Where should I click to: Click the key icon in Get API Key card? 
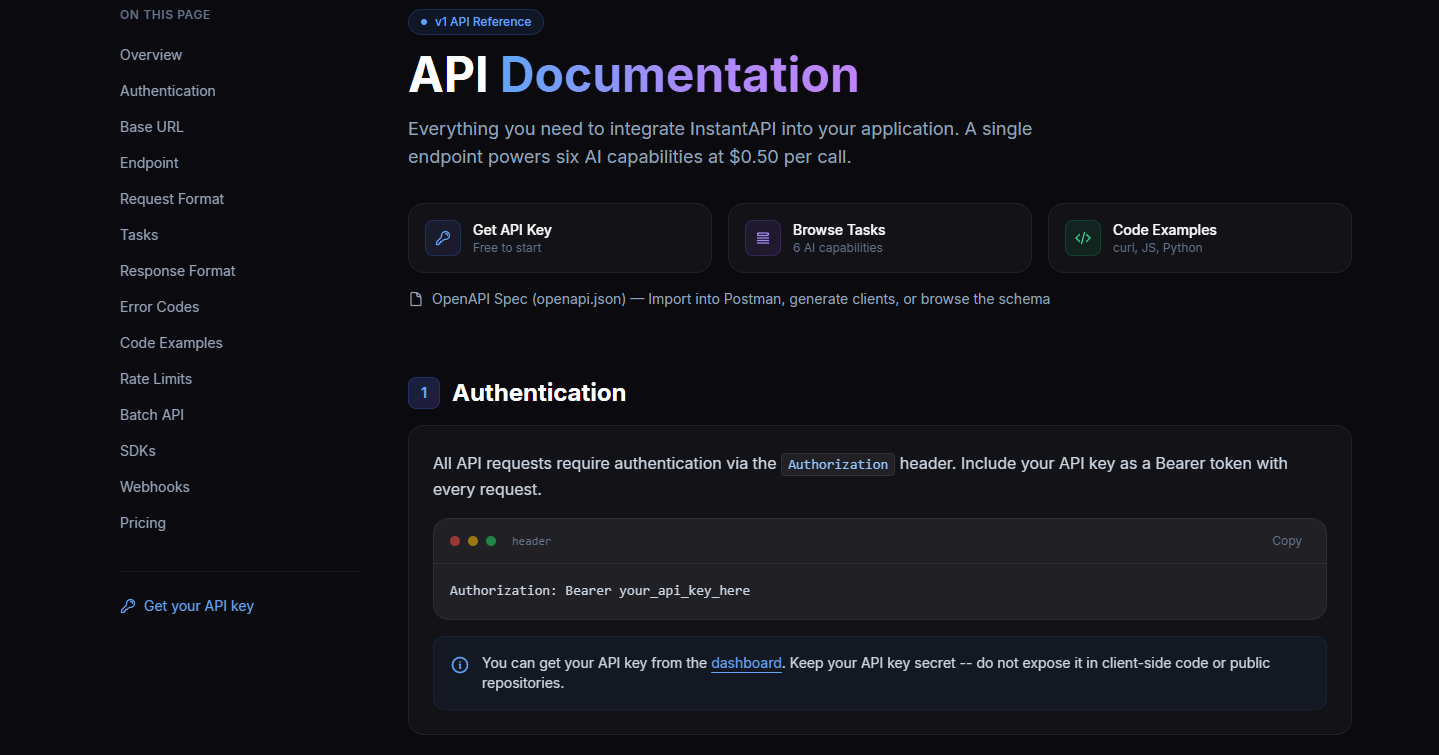(x=443, y=238)
